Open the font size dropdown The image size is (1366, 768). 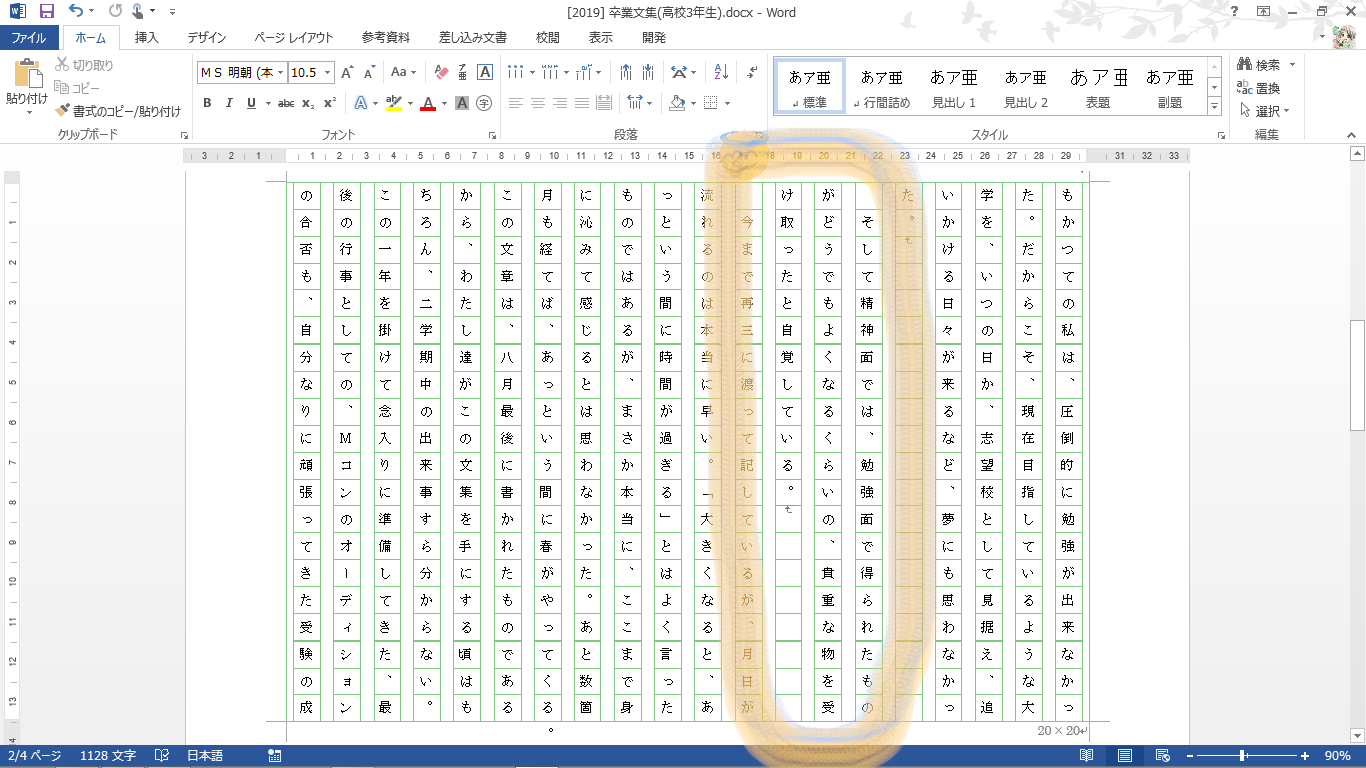[327, 72]
